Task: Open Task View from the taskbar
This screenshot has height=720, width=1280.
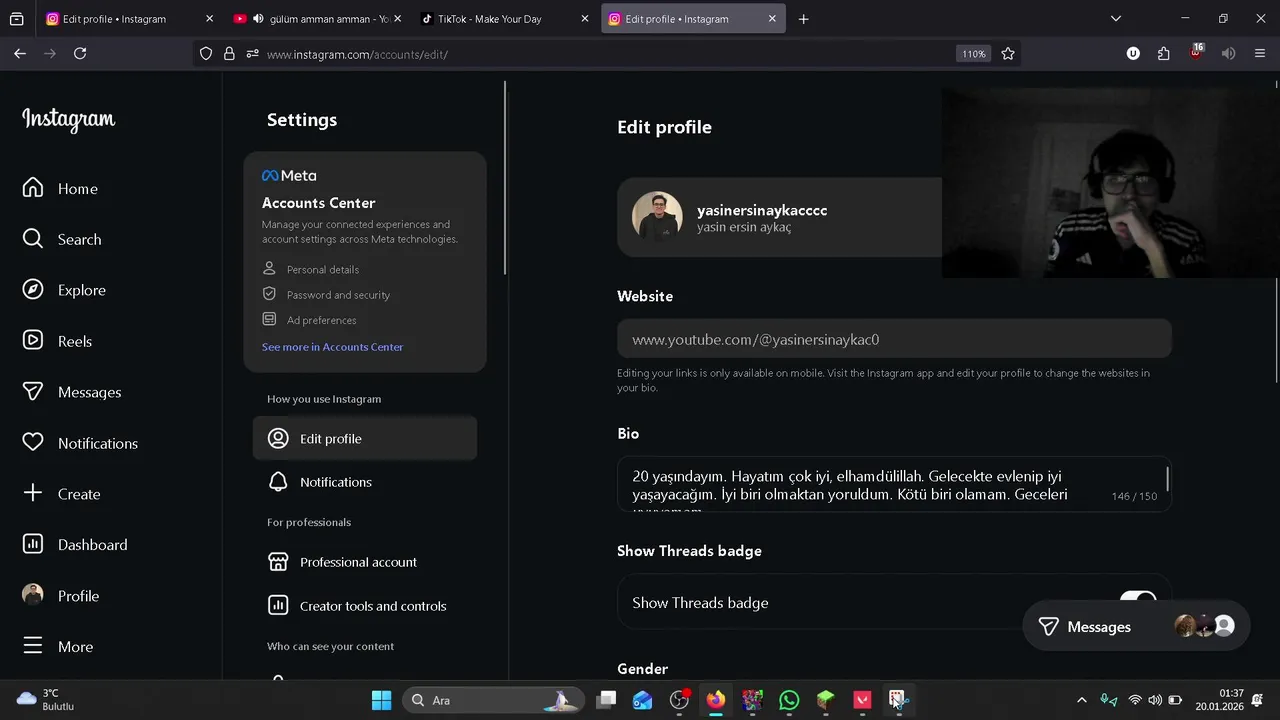Action: [606, 700]
